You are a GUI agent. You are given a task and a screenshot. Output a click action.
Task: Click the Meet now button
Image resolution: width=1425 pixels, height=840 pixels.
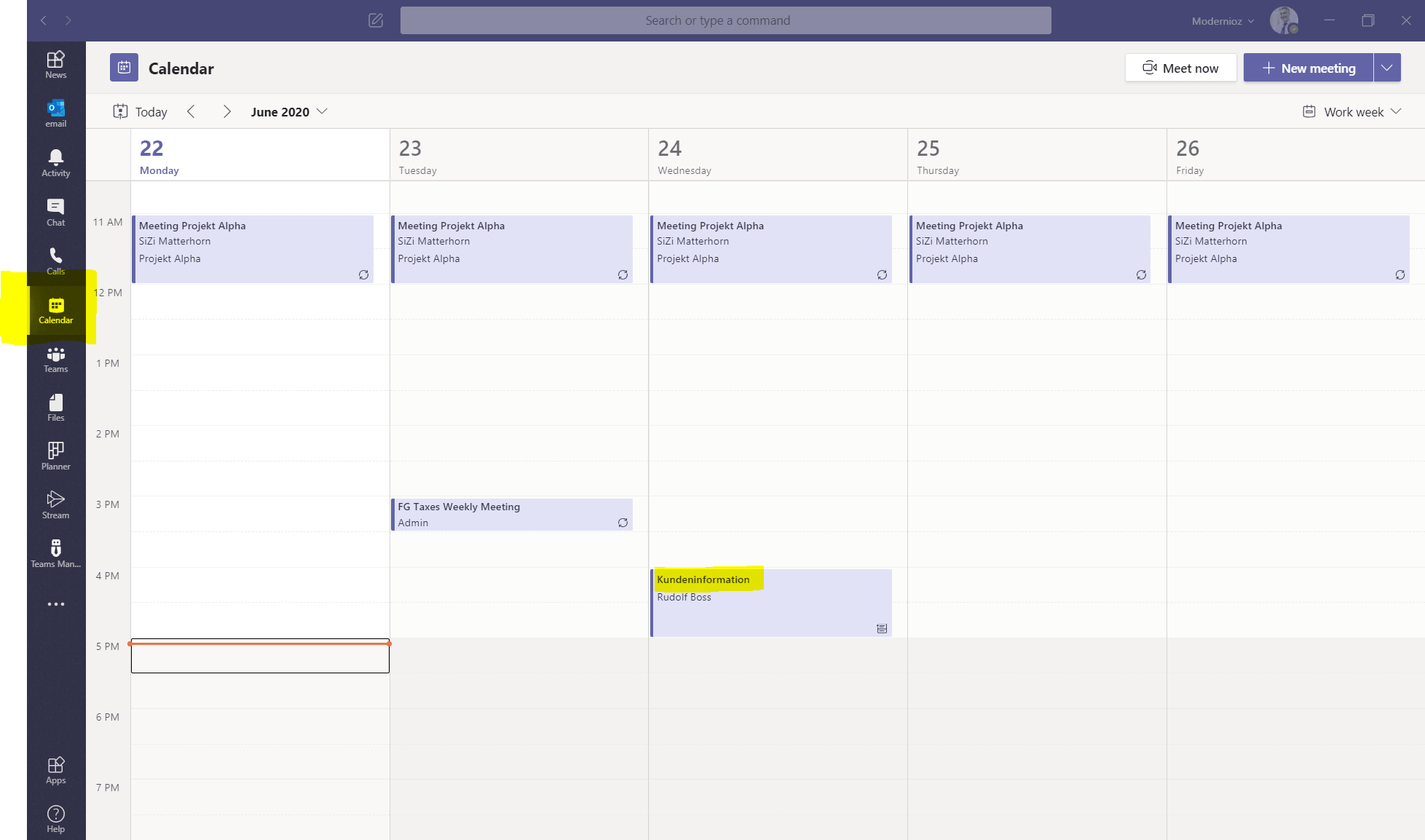click(1180, 68)
